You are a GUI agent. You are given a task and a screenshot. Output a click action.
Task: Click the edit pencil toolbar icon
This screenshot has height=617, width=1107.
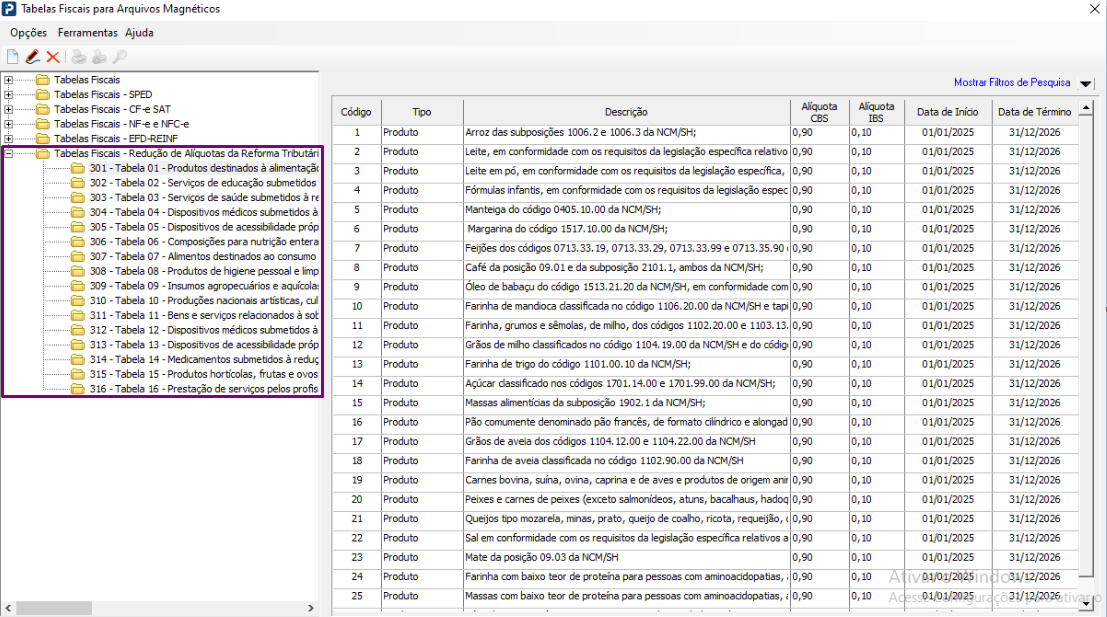[32, 58]
